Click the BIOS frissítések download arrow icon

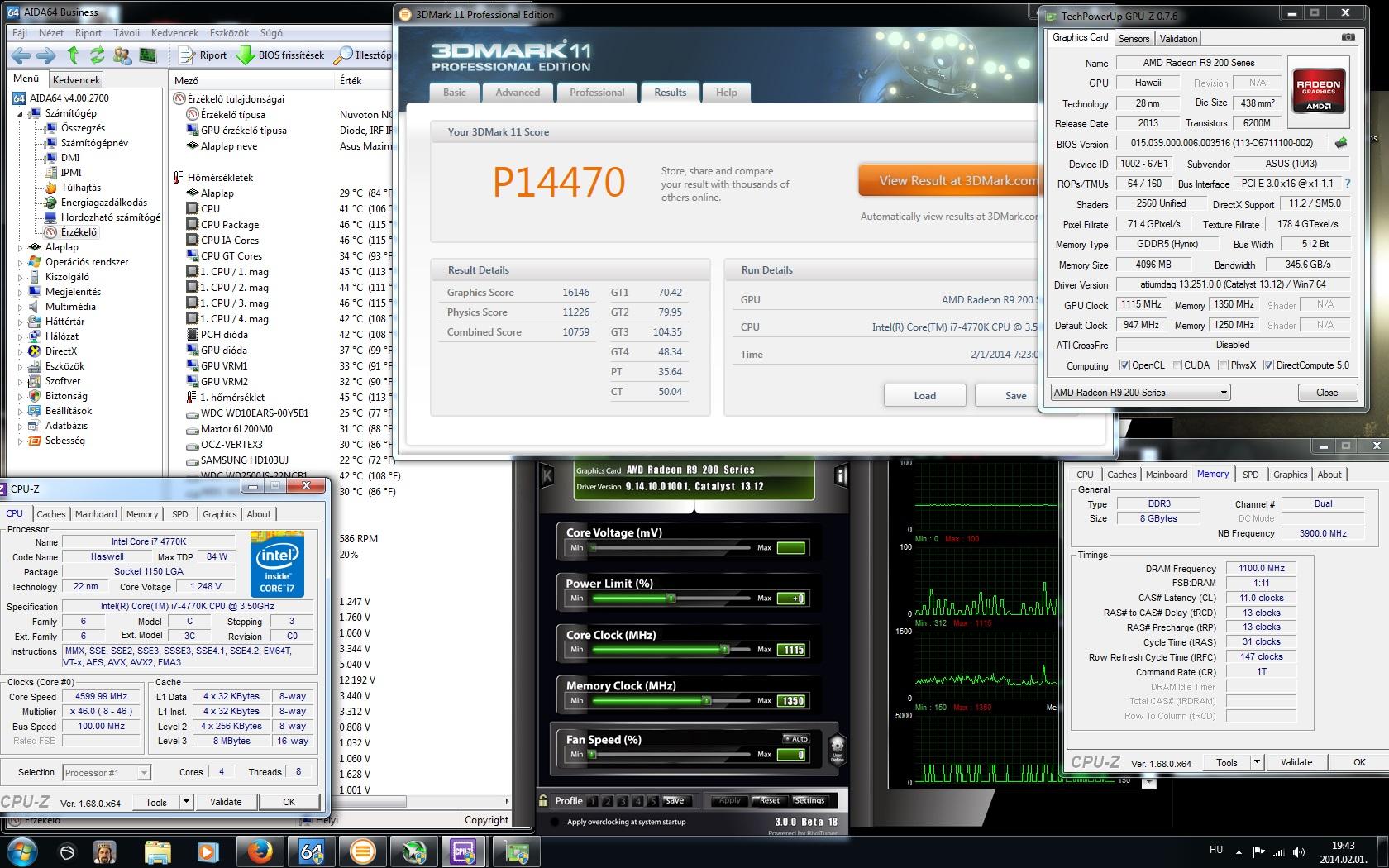(246, 55)
